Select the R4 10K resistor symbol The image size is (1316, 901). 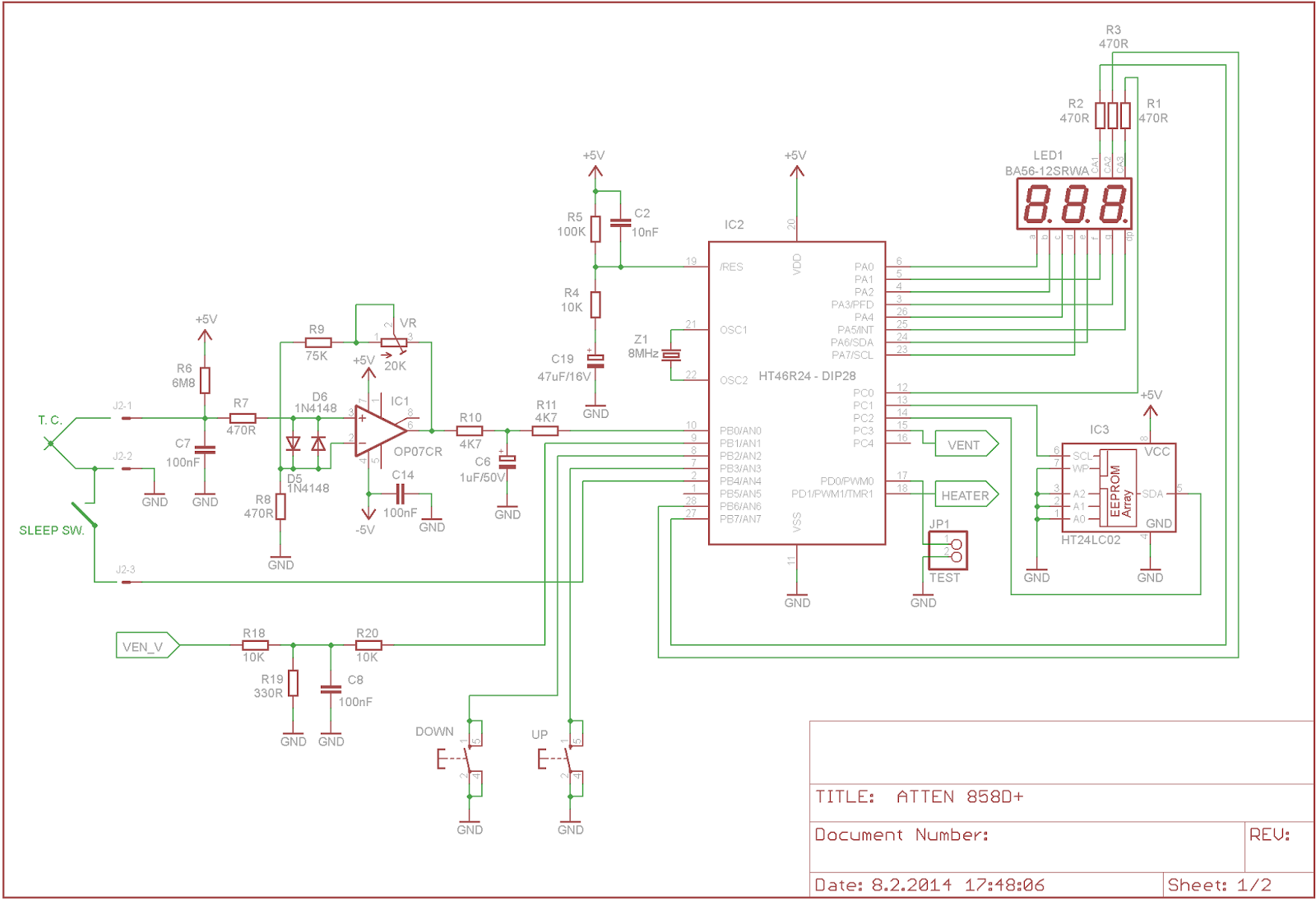(x=595, y=304)
